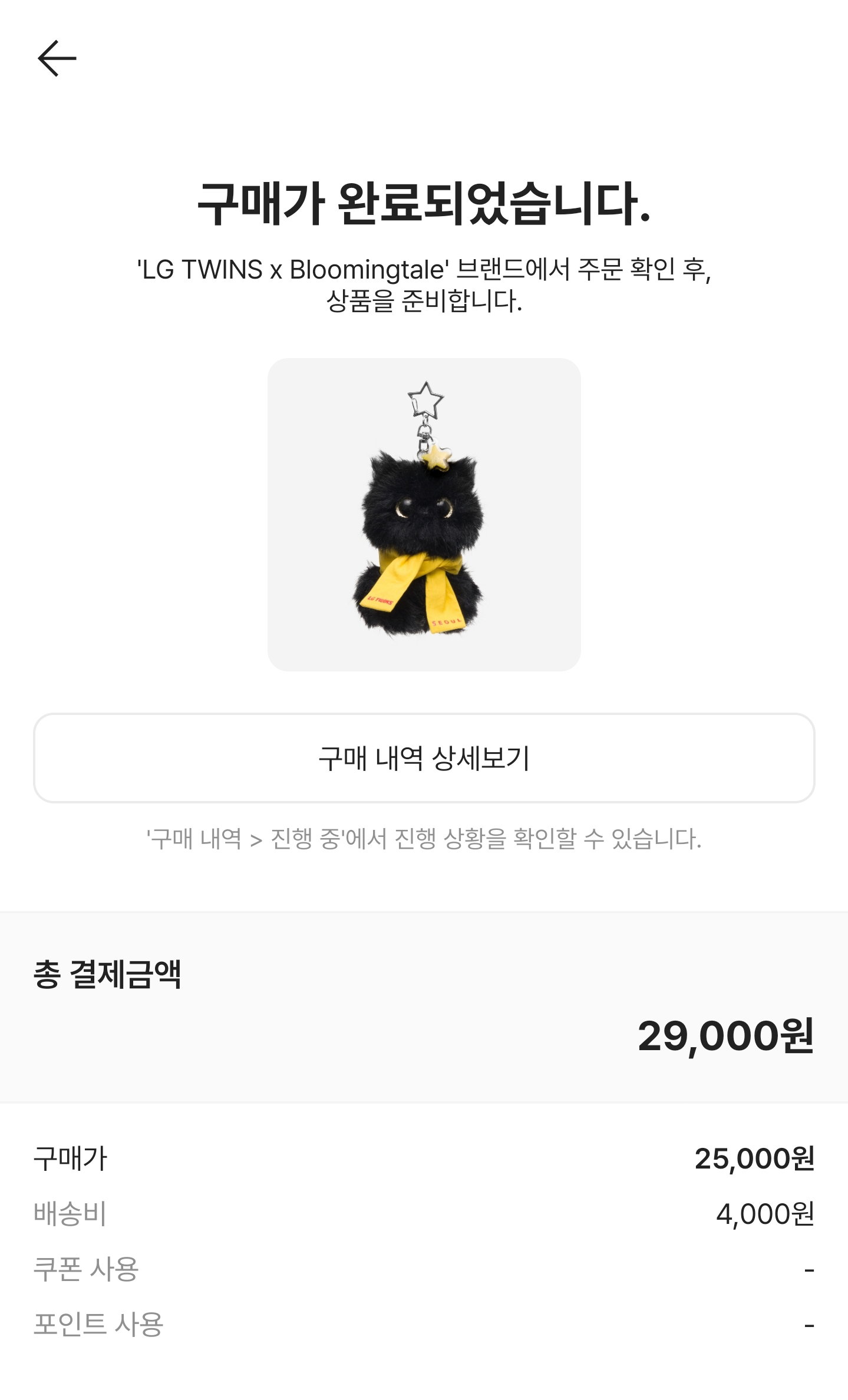The width and height of the screenshot is (848, 1400).
Task: Tap the dash value beside 쿠폰 사용
Action: click(x=809, y=1270)
